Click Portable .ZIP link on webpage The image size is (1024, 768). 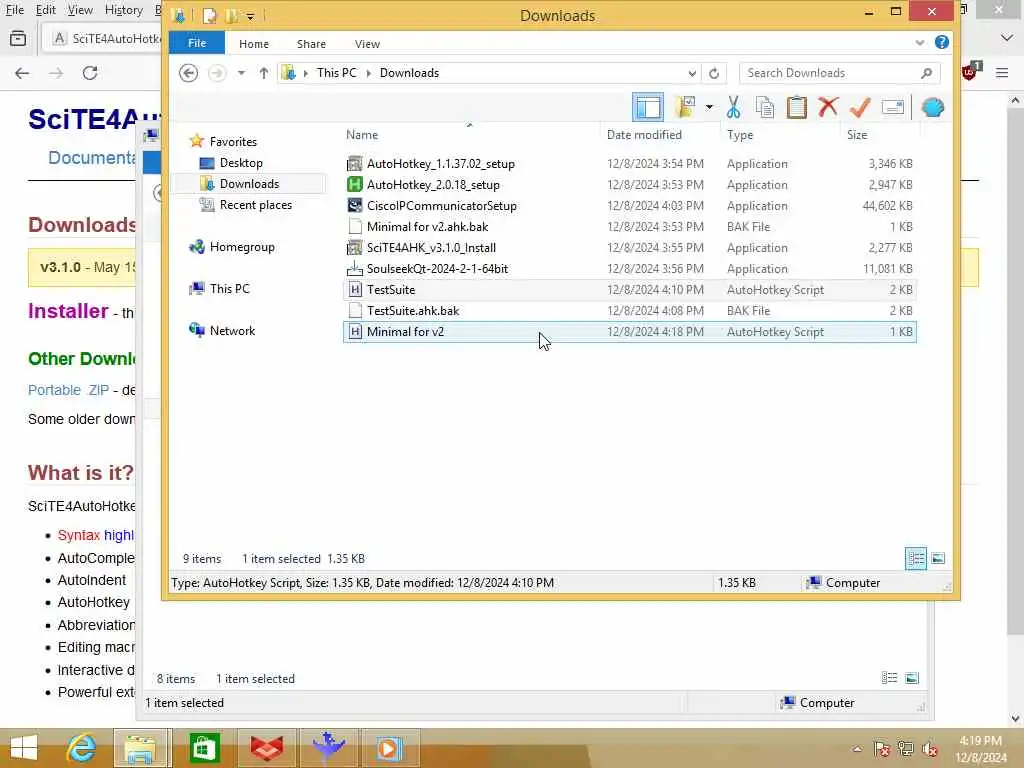[68, 390]
